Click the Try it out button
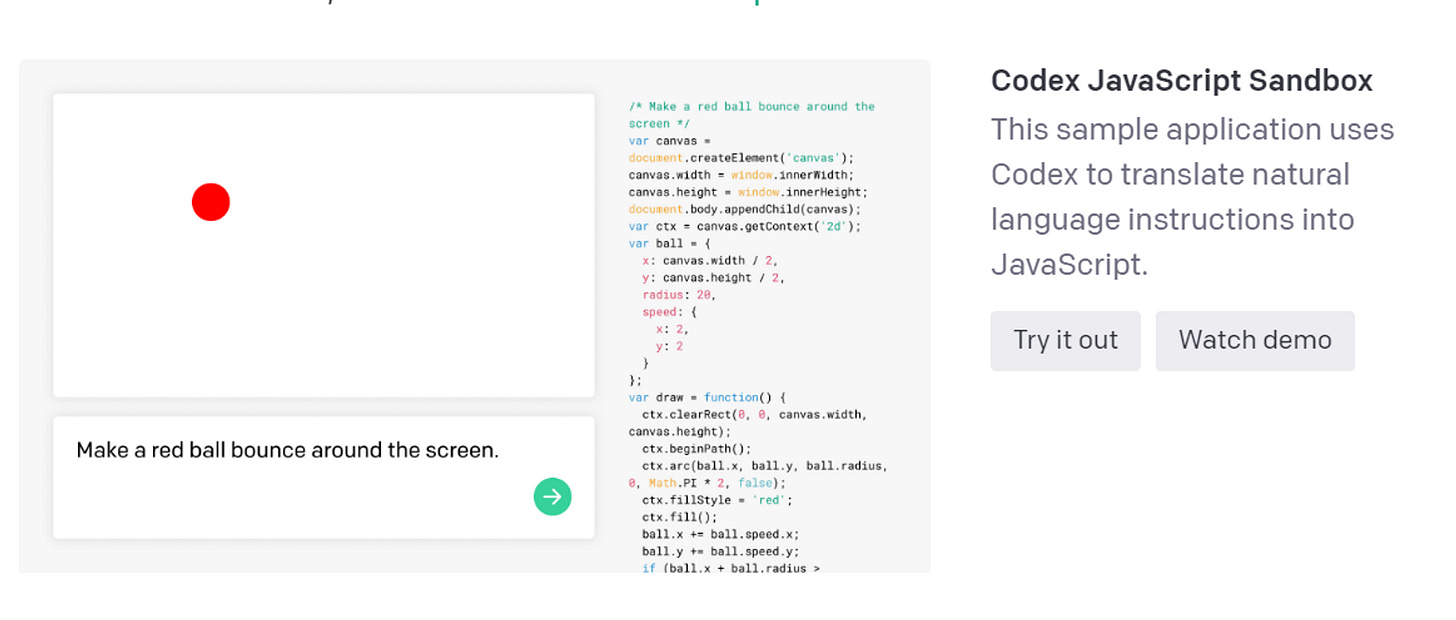This screenshot has width=1456, height=620. [1065, 340]
